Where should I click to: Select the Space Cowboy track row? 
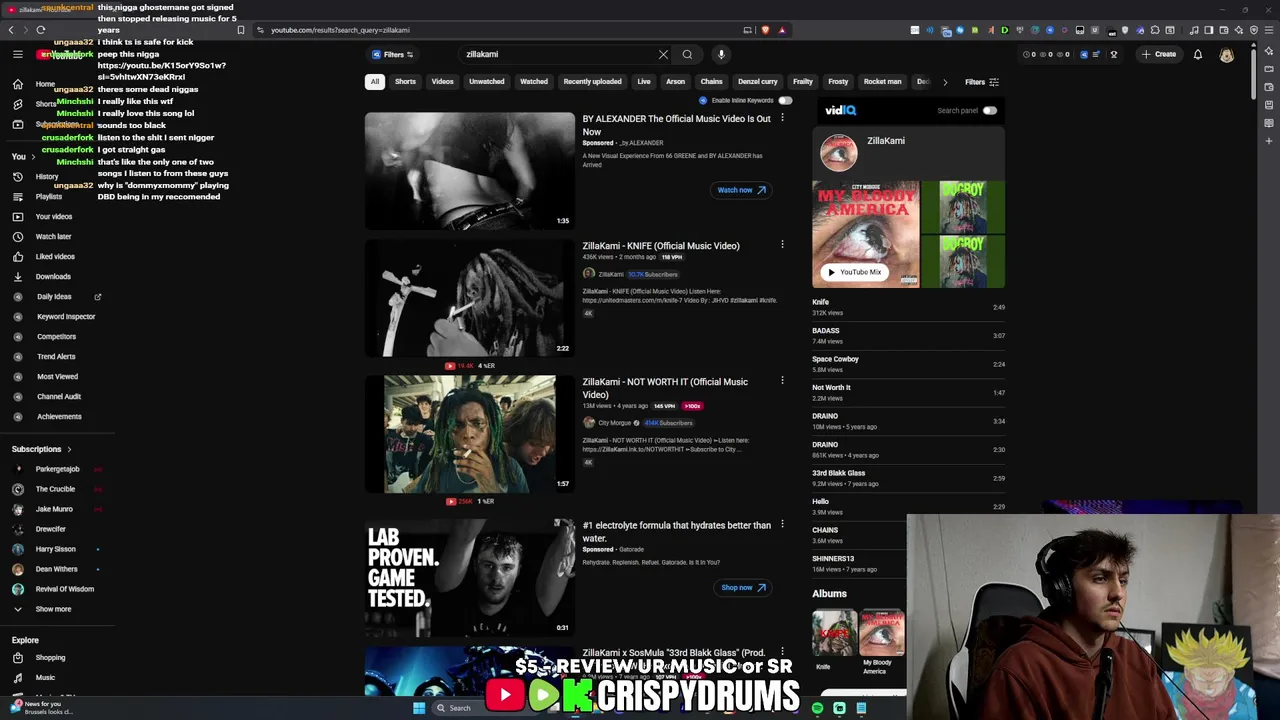908,364
